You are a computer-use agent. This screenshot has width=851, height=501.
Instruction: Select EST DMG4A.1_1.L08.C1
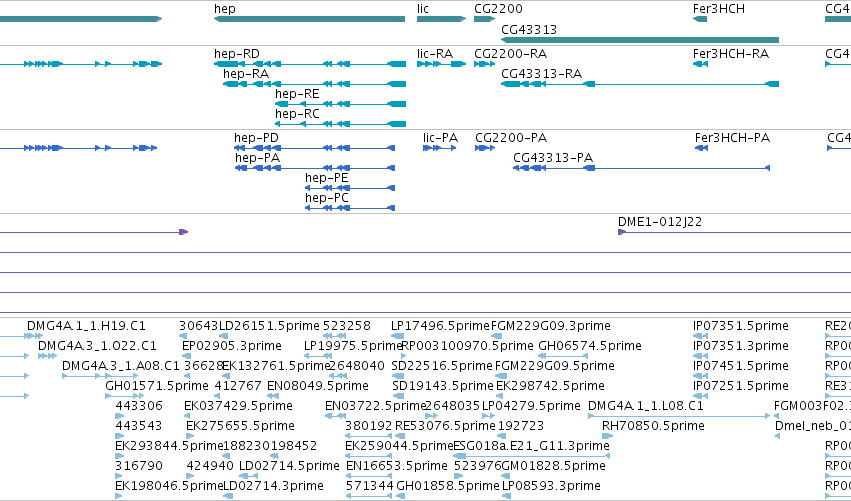679,416
